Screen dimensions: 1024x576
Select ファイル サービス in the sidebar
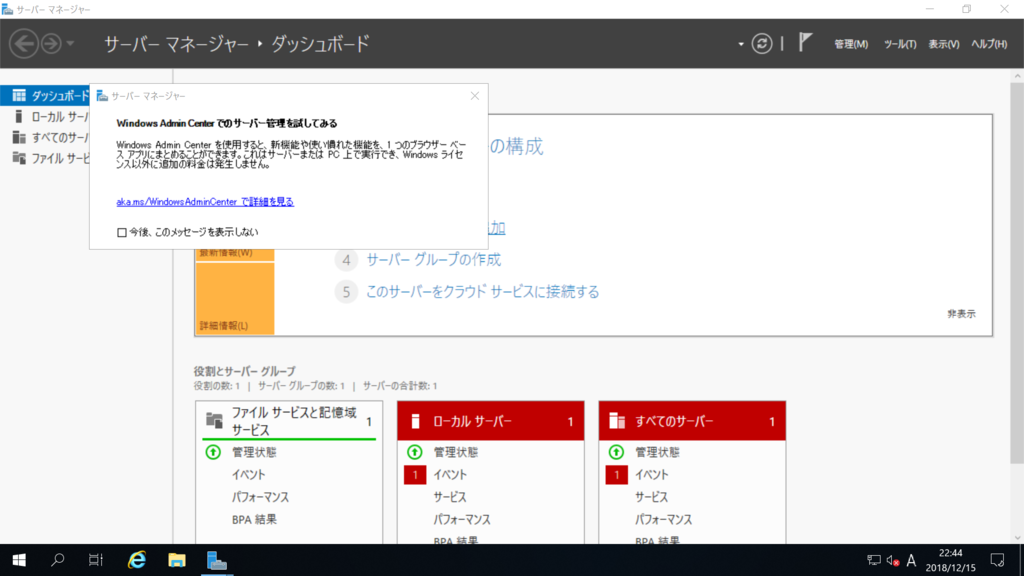point(46,158)
